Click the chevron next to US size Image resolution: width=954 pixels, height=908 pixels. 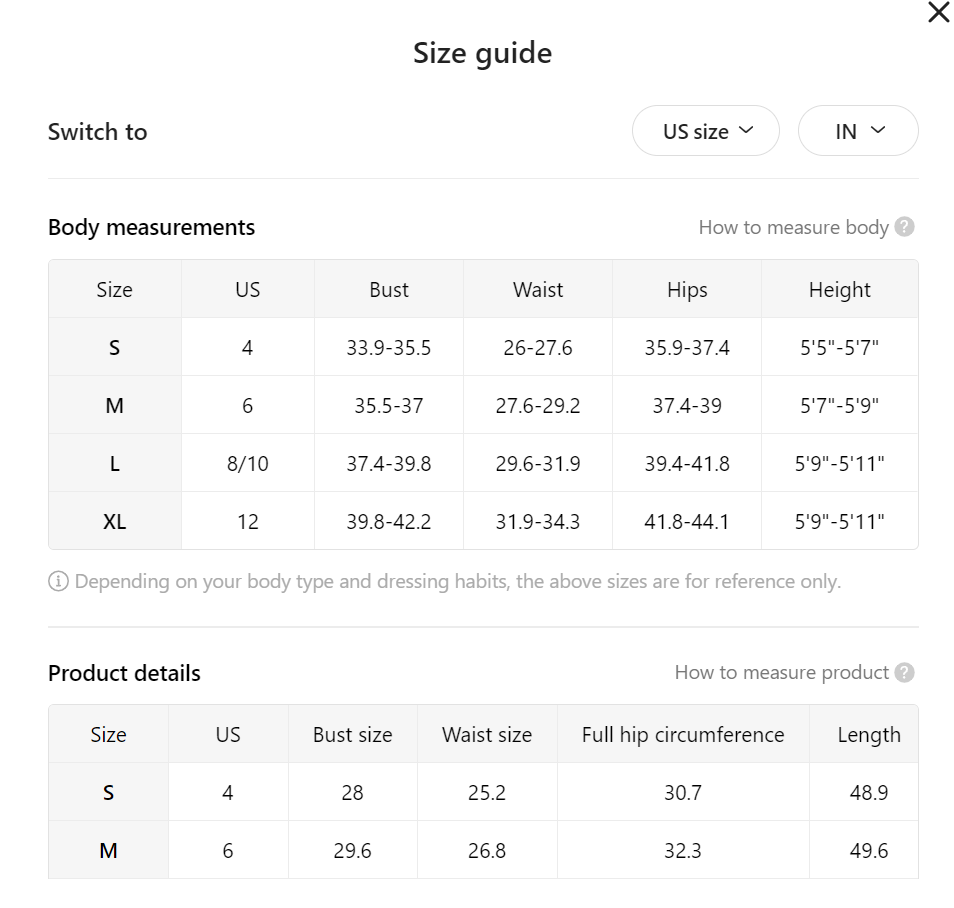click(746, 130)
